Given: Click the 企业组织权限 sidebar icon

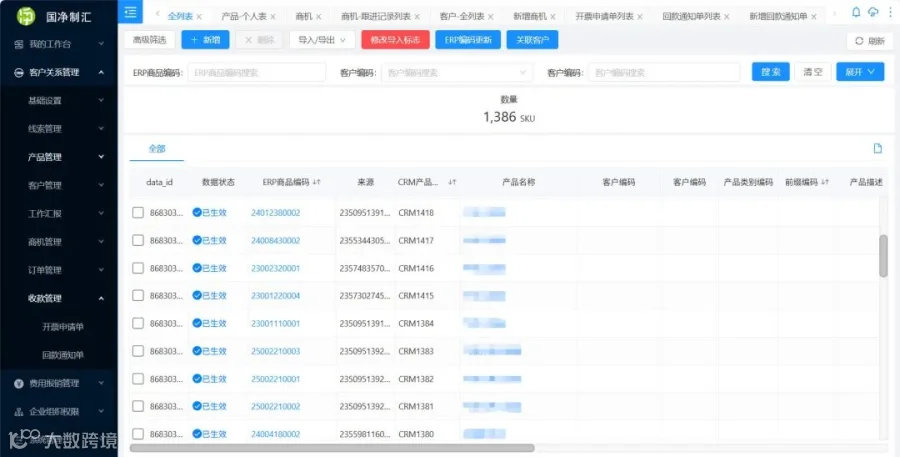Looking at the screenshot, I should pyautogui.click(x=18, y=412).
